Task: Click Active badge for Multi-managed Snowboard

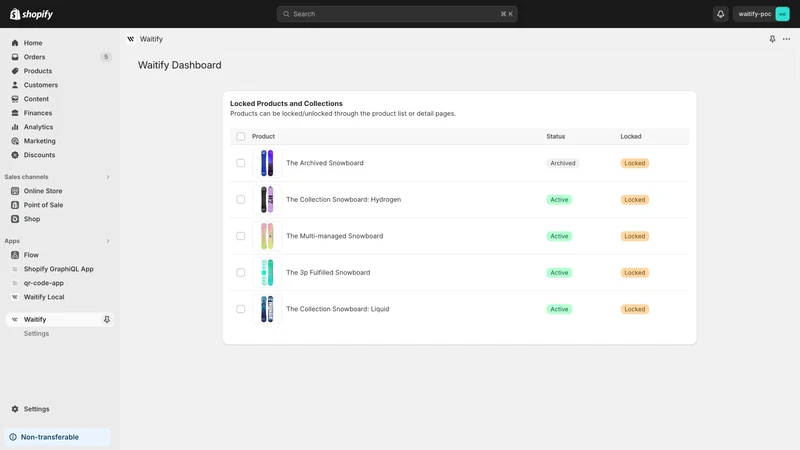Action: tap(559, 236)
